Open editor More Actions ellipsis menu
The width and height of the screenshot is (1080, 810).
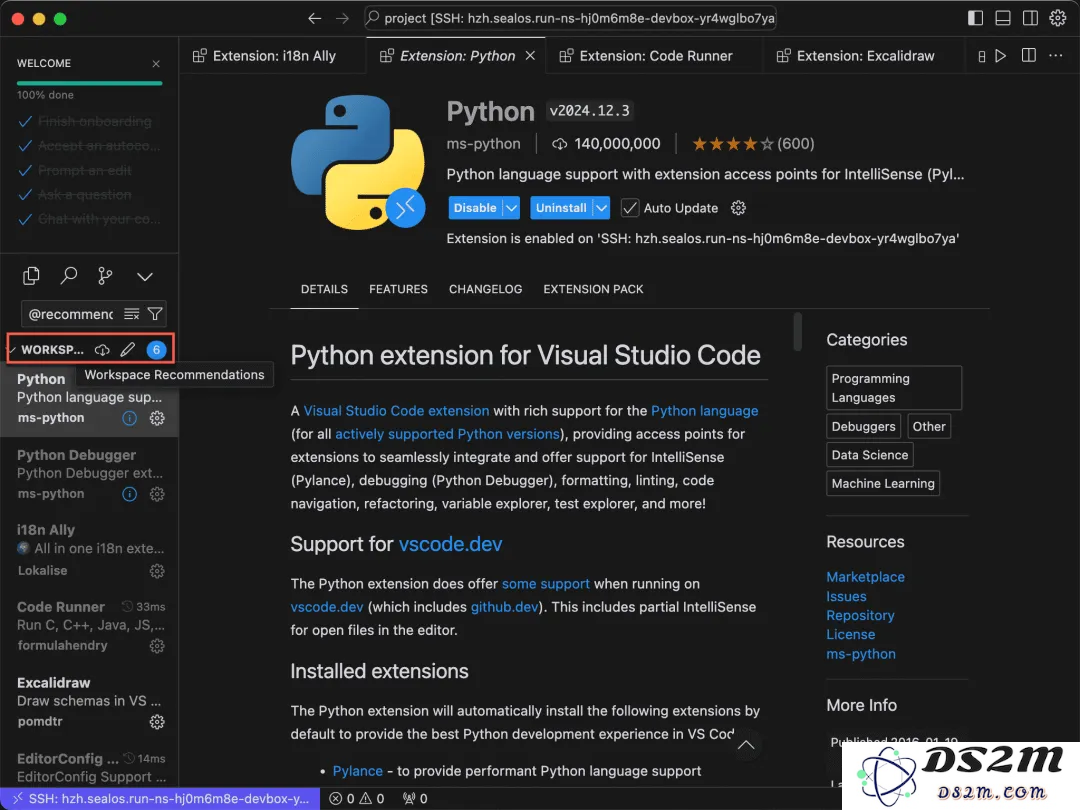[1056, 55]
